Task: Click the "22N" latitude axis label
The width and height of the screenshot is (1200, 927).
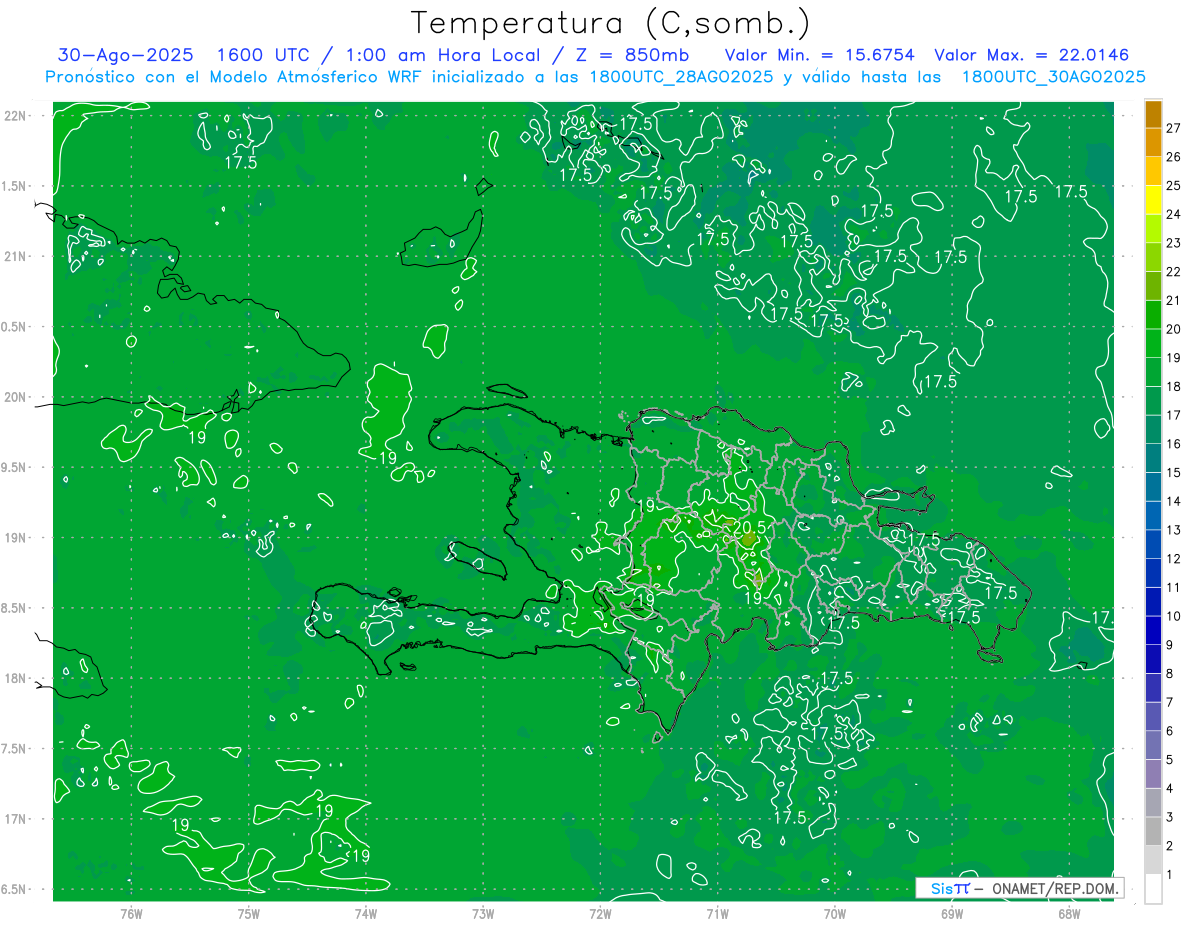Action: coord(16,116)
